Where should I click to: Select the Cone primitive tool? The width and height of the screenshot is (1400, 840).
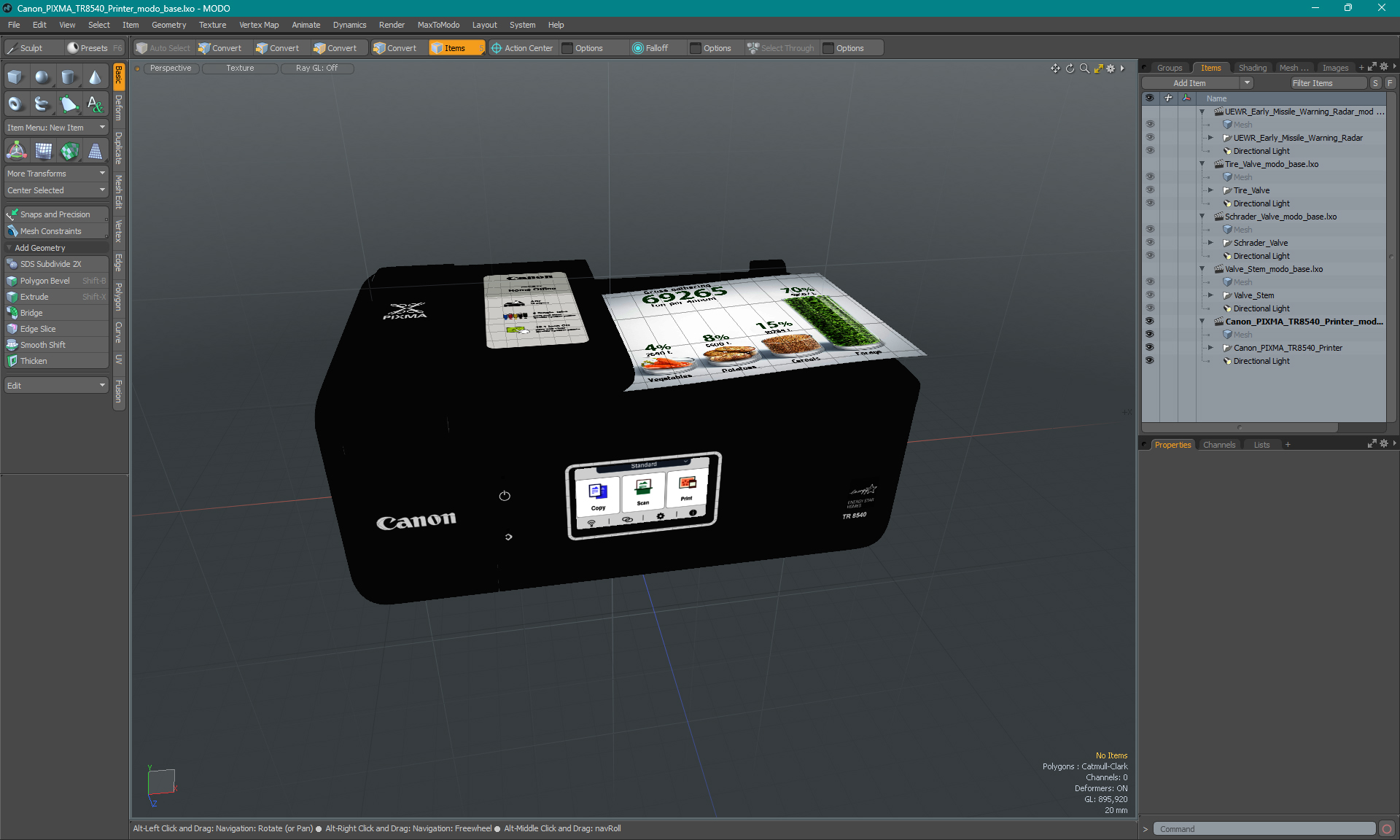point(95,77)
